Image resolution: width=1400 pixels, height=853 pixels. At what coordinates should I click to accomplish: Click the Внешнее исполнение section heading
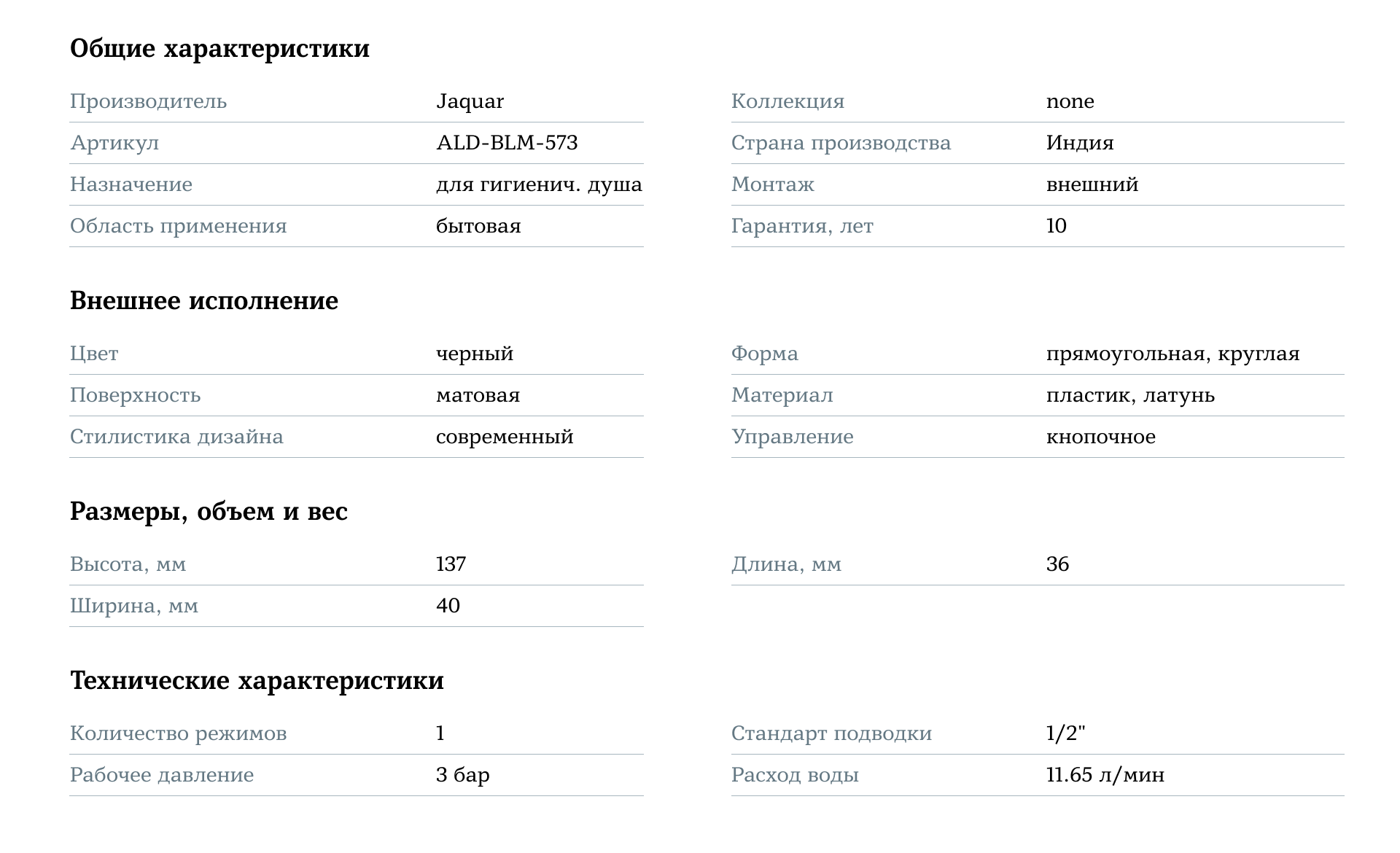point(204,301)
